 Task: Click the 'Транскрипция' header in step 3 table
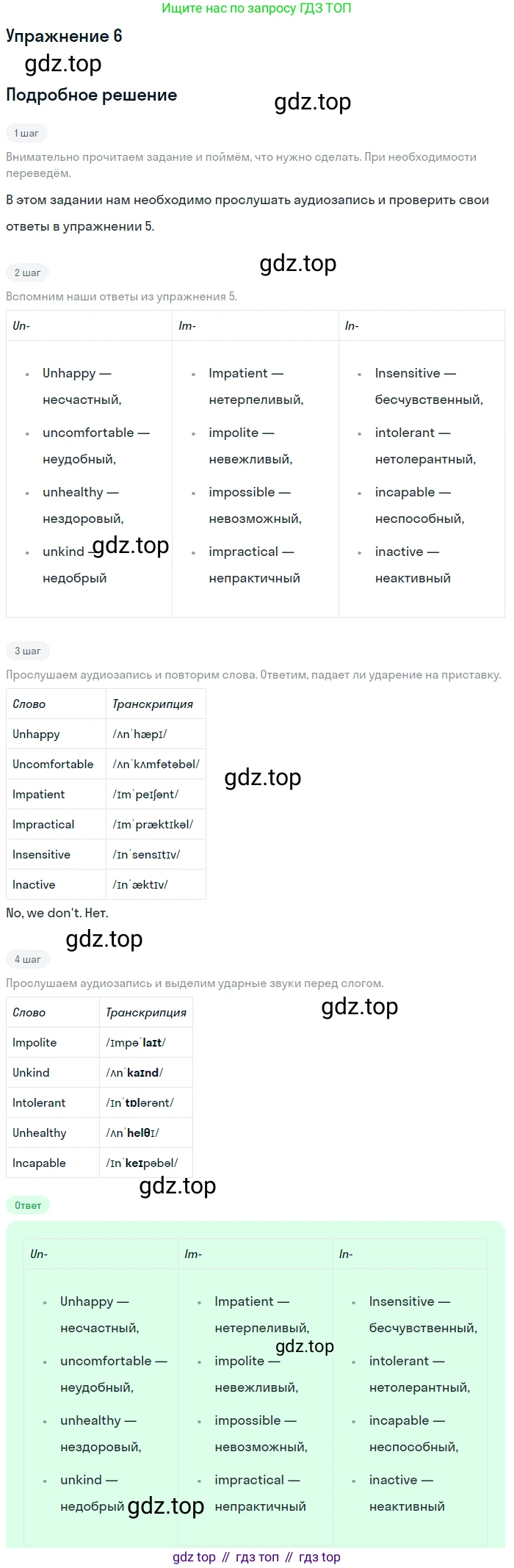point(153,704)
